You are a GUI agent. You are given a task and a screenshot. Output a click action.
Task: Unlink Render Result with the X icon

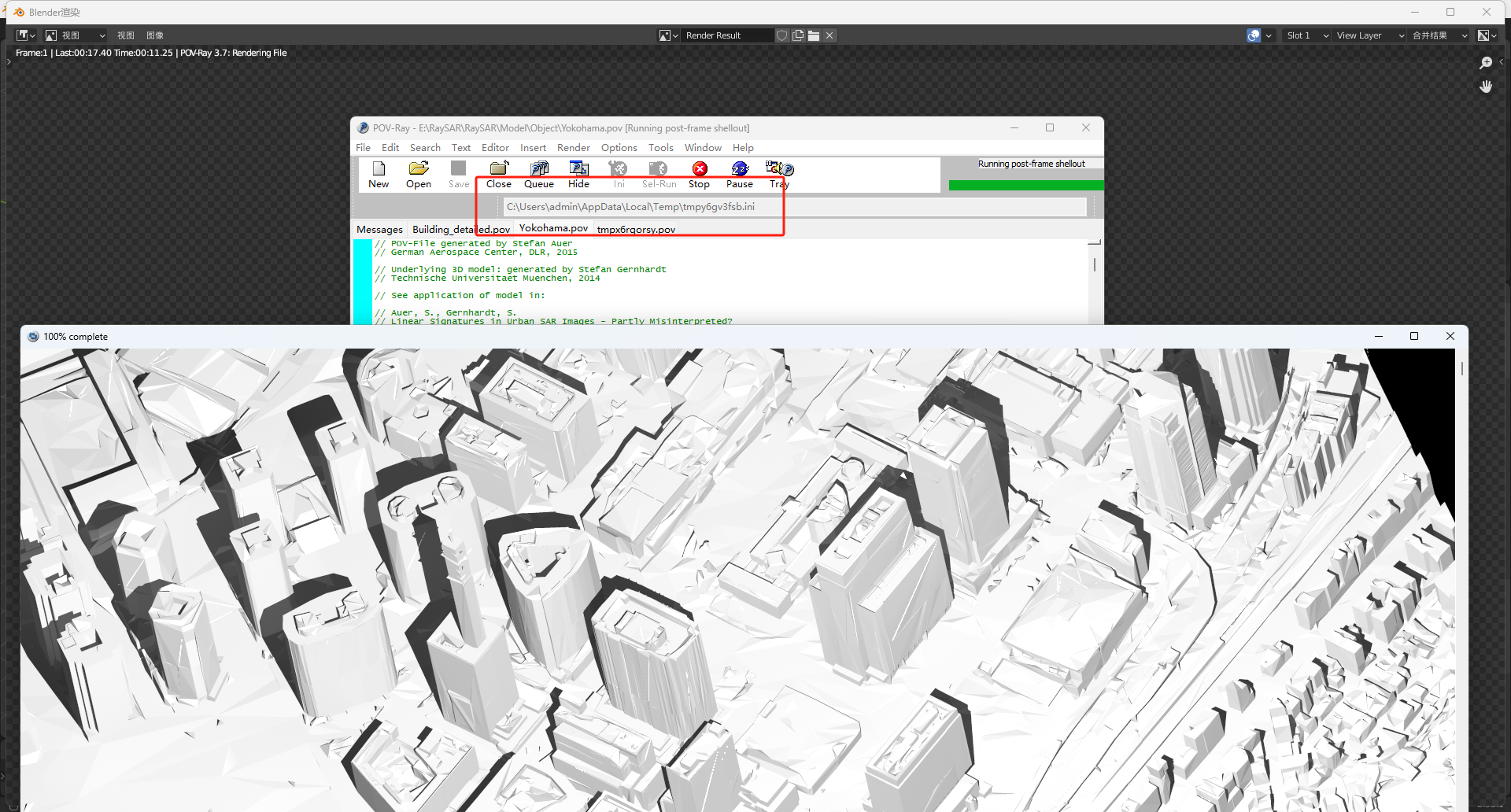[x=829, y=35]
